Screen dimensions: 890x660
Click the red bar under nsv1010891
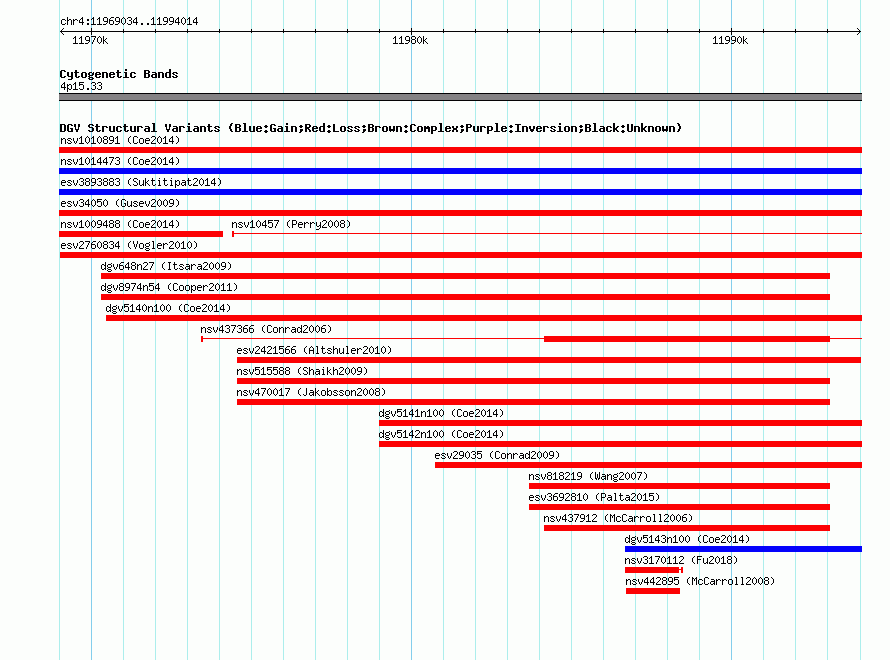tap(460, 150)
